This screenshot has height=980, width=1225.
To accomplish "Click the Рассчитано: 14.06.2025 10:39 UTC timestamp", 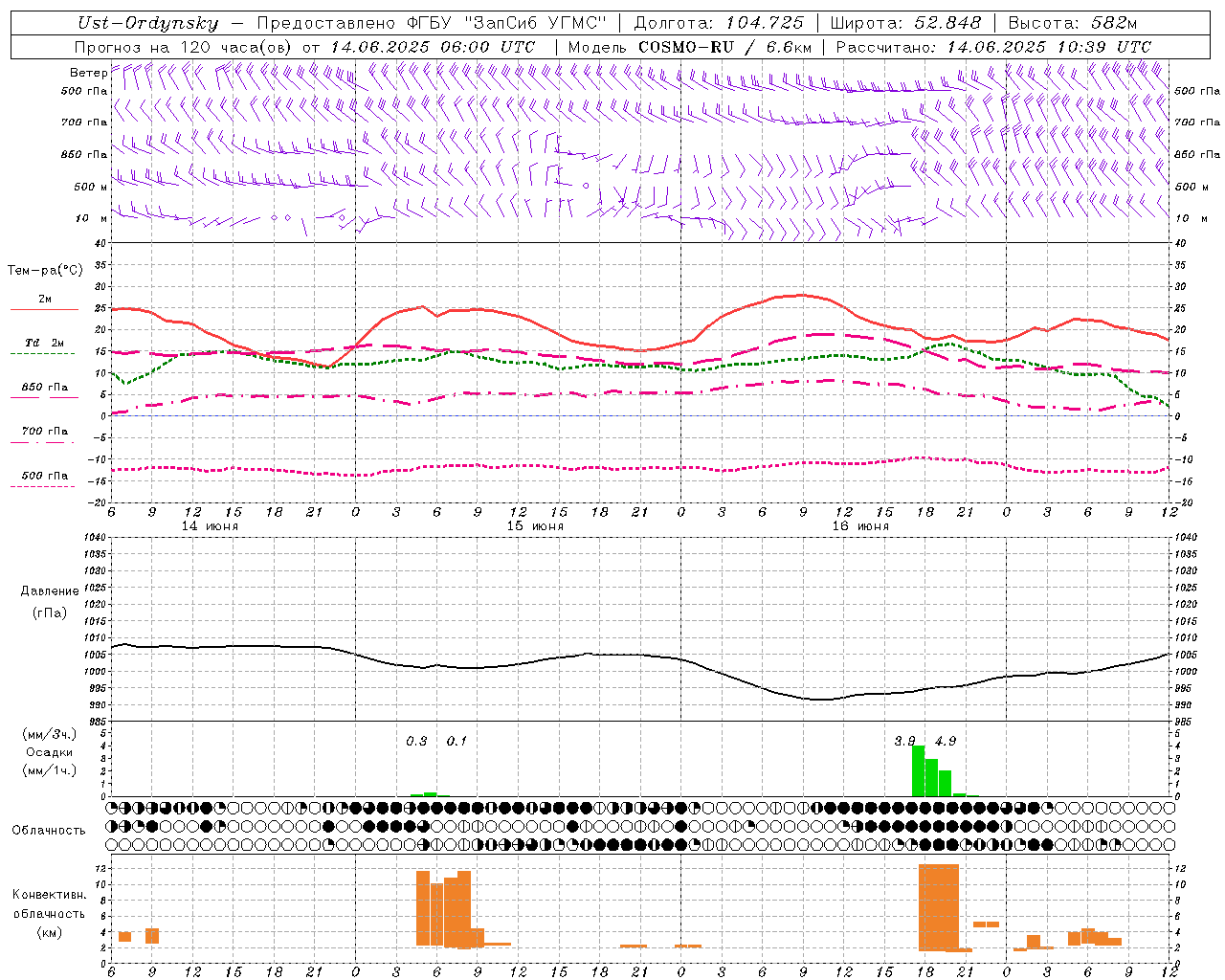I will tap(993, 47).
